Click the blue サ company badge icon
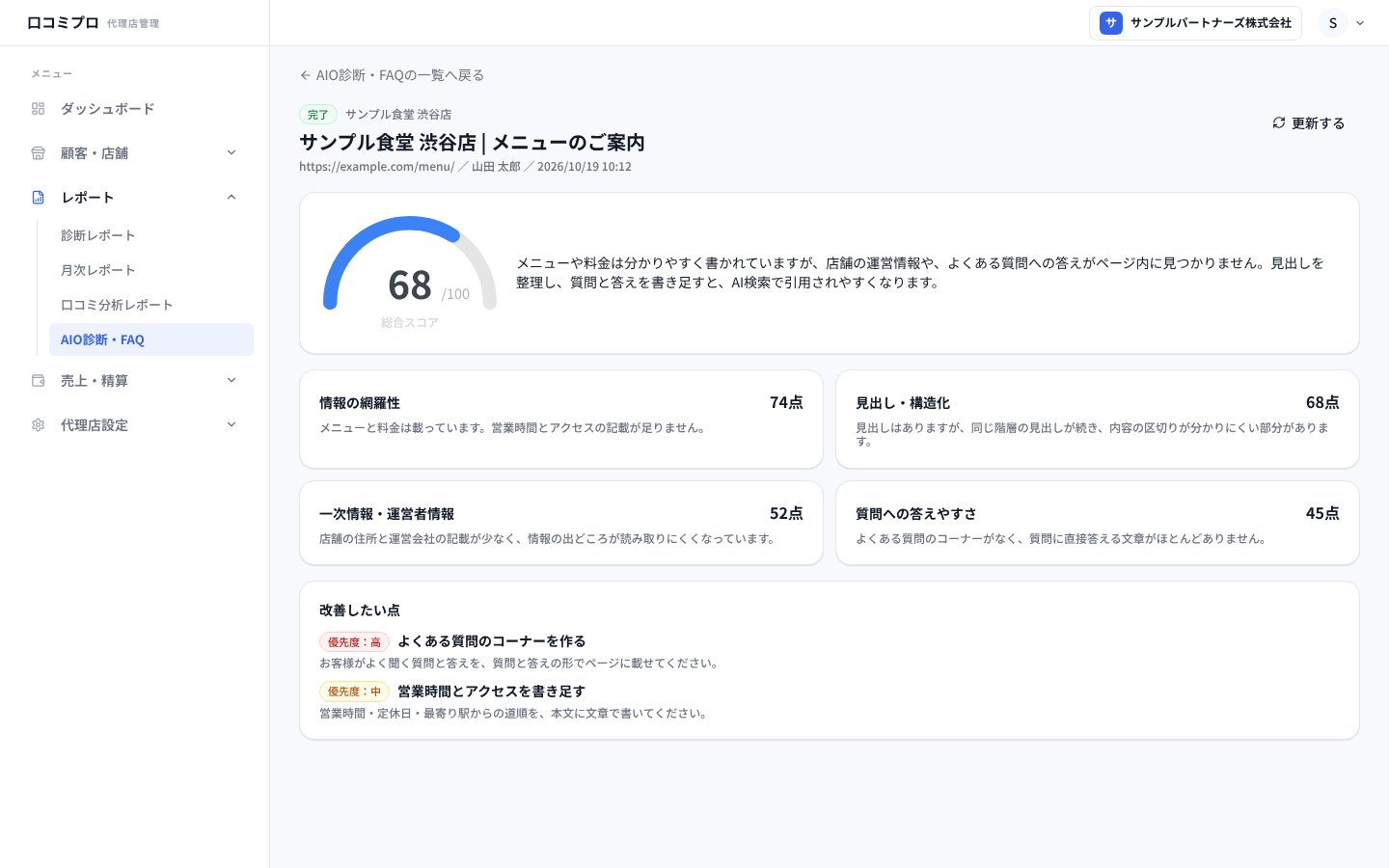Screen dimensions: 1389x868 click(1111, 23)
